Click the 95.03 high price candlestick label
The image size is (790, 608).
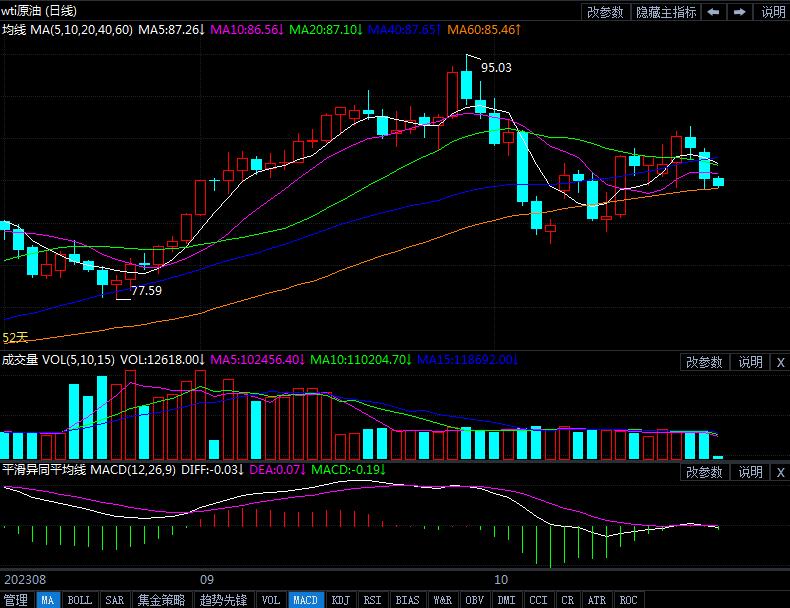coord(495,68)
